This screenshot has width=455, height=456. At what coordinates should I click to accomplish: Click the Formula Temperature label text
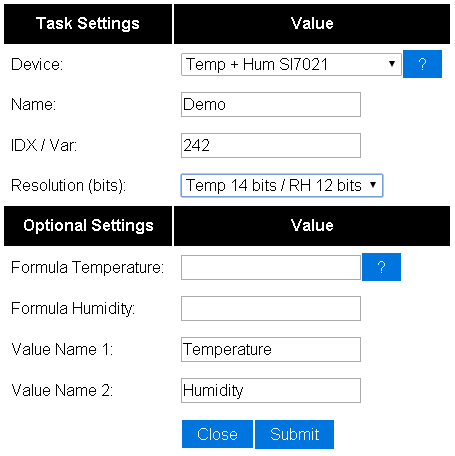88,267
